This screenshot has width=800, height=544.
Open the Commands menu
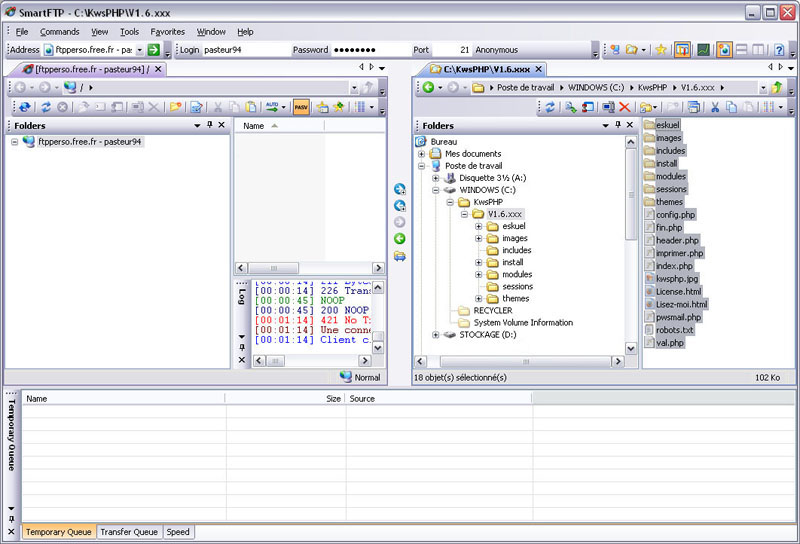(60, 32)
